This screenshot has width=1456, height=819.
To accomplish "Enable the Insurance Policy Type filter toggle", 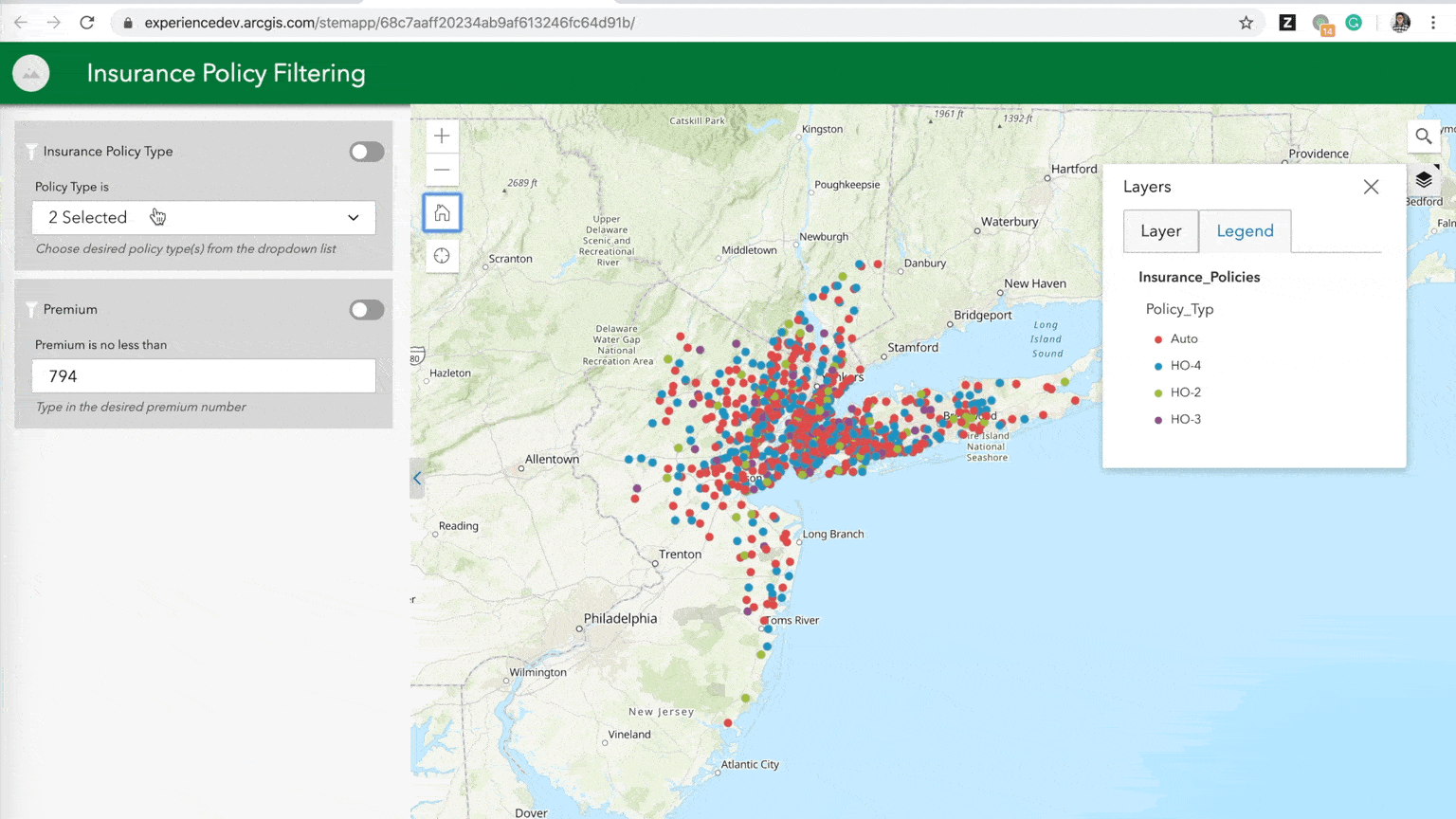I will click(366, 152).
